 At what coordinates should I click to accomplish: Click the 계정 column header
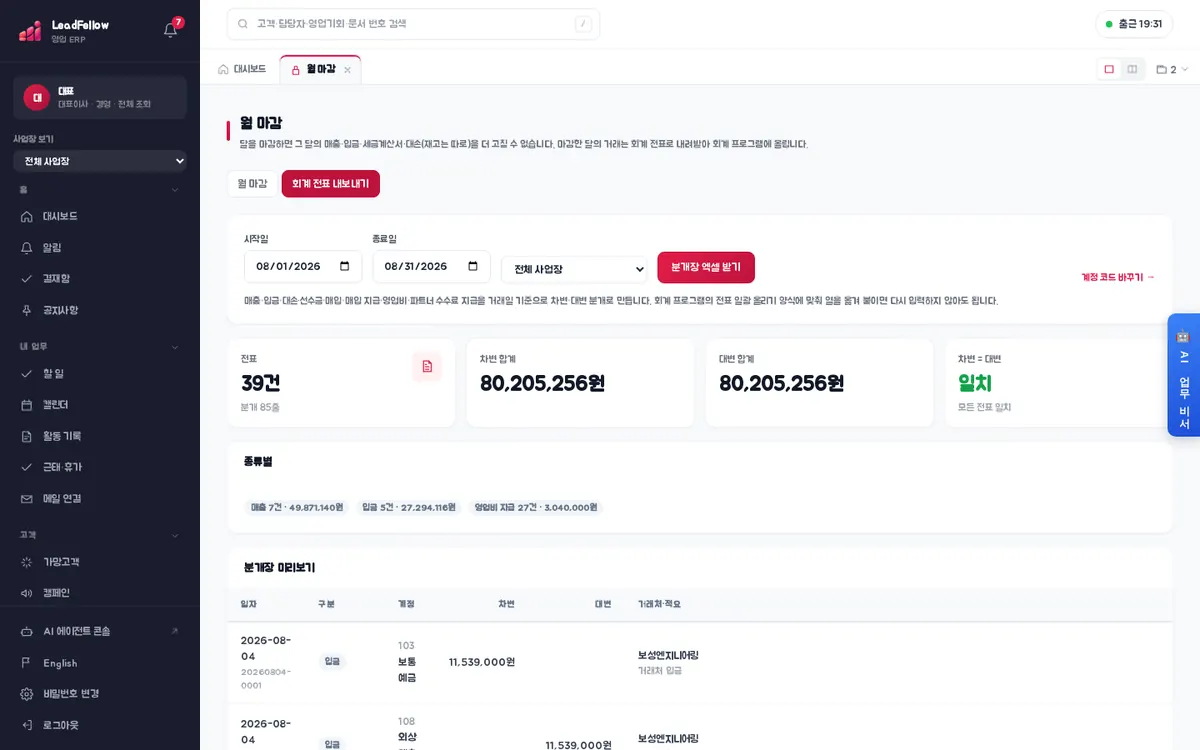(x=406, y=604)
